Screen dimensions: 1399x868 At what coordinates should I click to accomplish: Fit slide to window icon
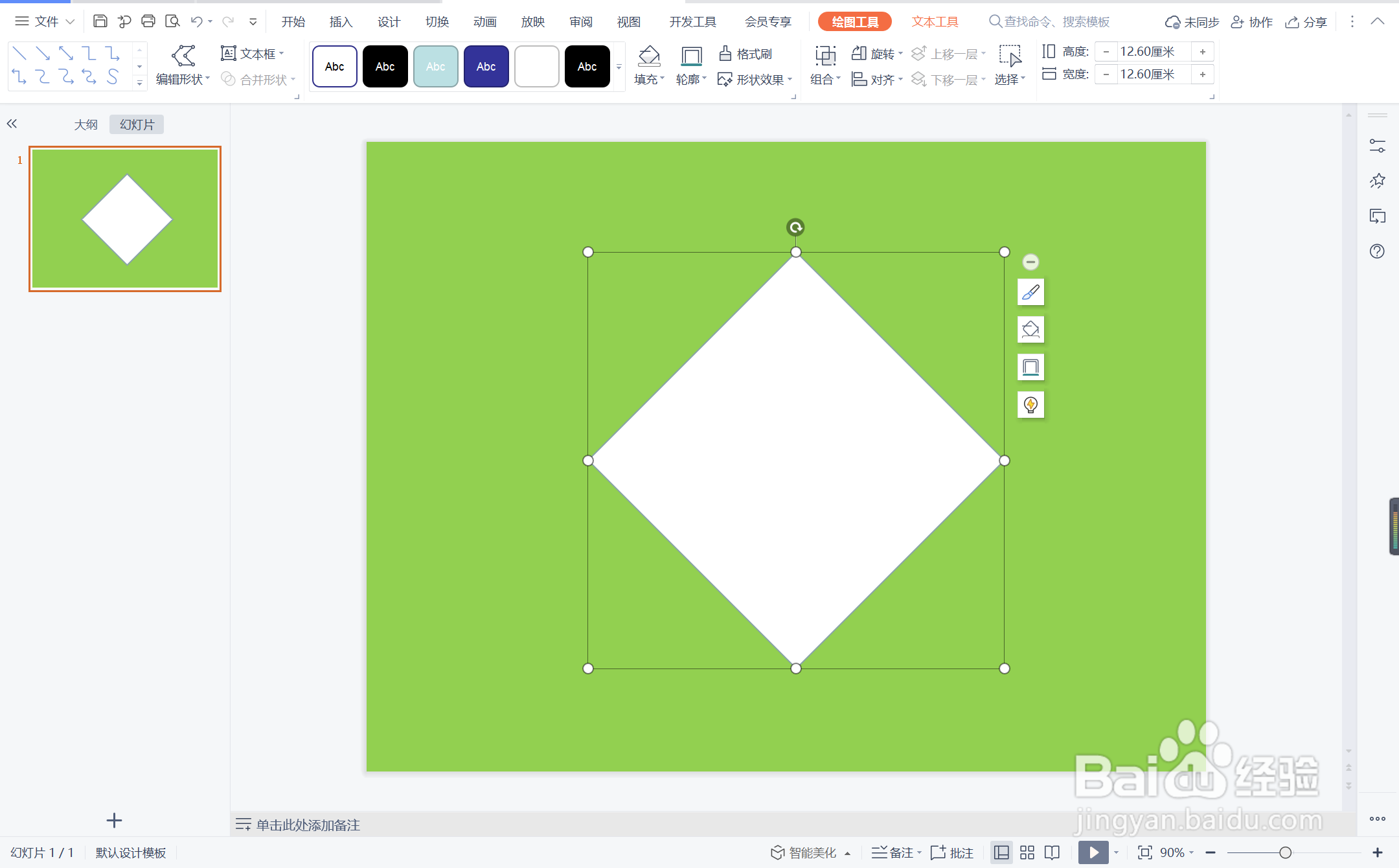click(x=1144, y=852)
